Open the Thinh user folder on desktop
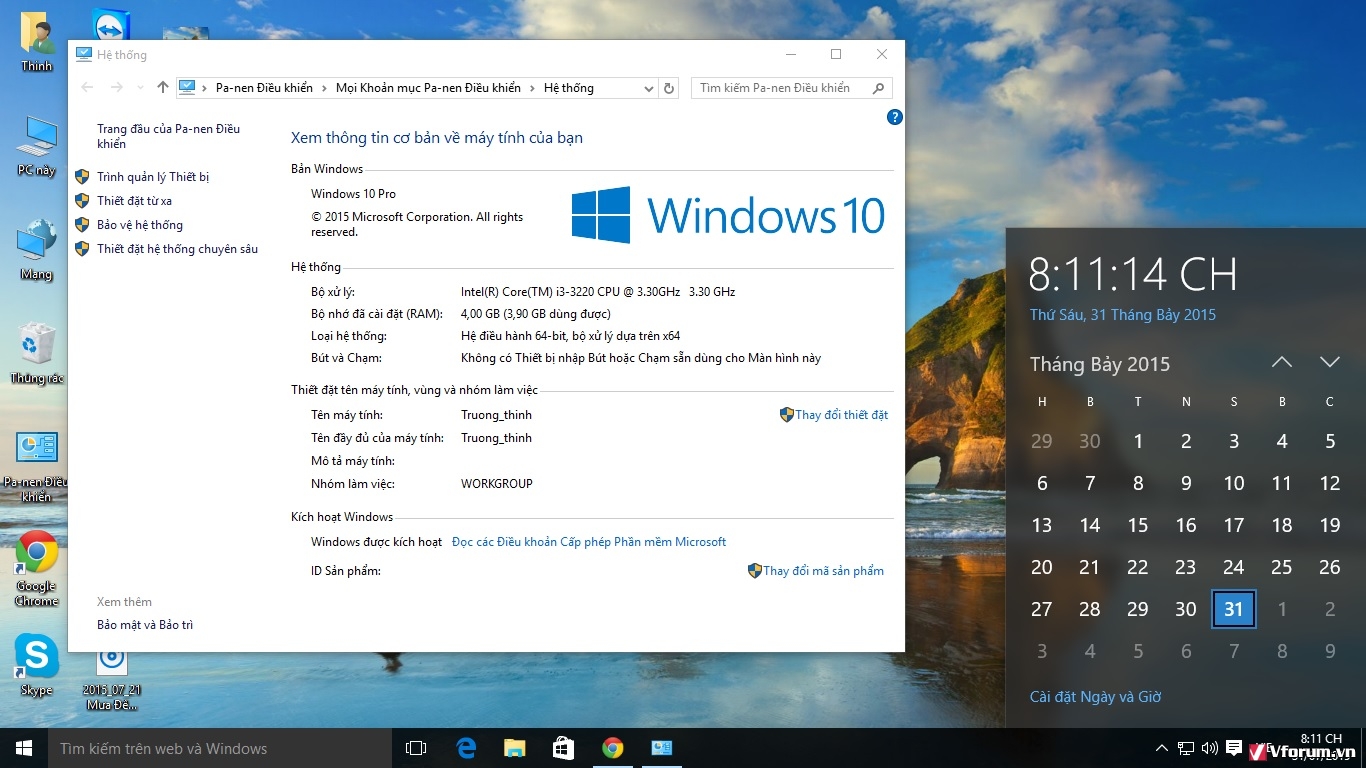 tap(37, 42)
